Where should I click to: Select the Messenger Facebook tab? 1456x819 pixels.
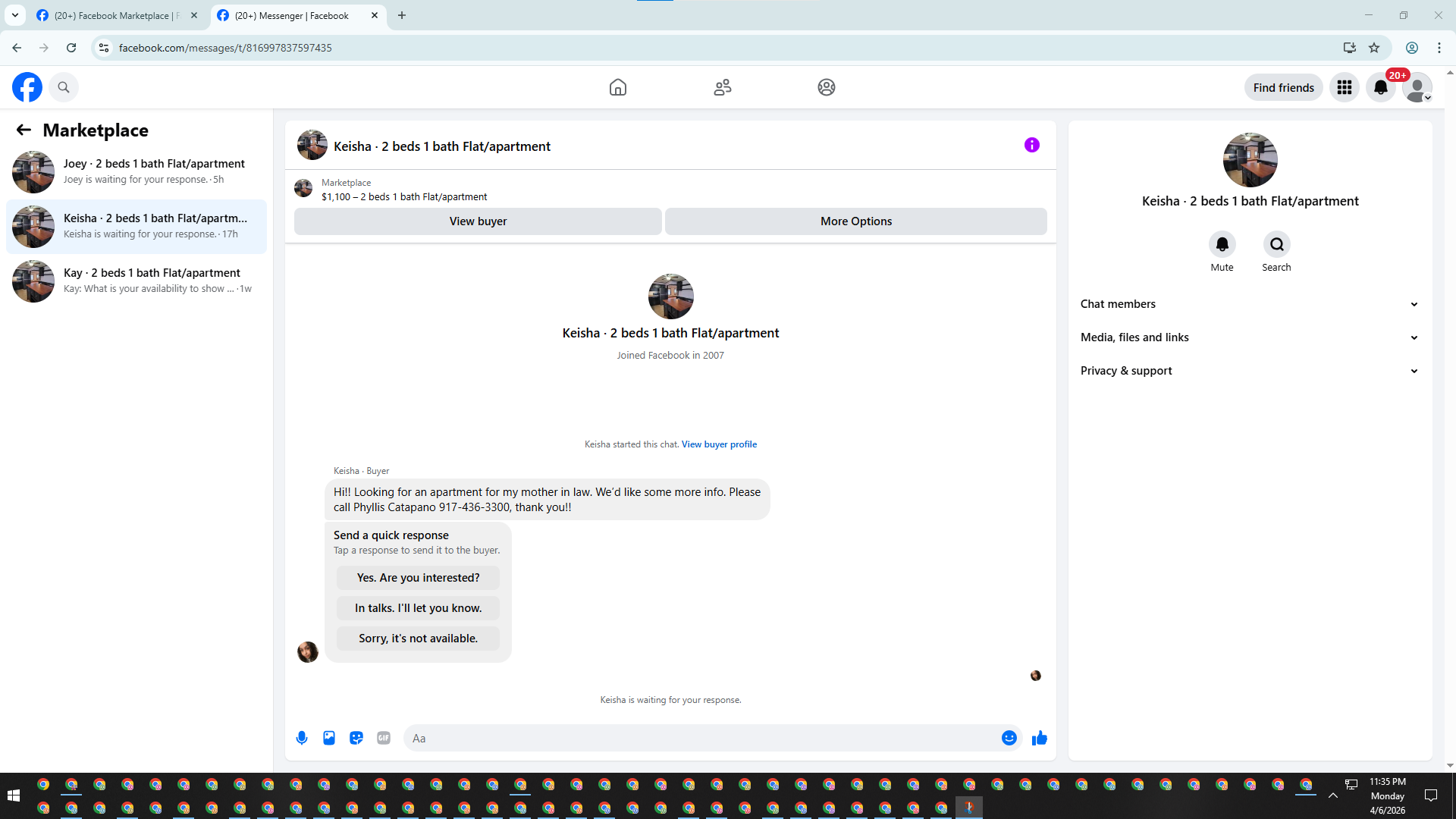pos(292,15)
